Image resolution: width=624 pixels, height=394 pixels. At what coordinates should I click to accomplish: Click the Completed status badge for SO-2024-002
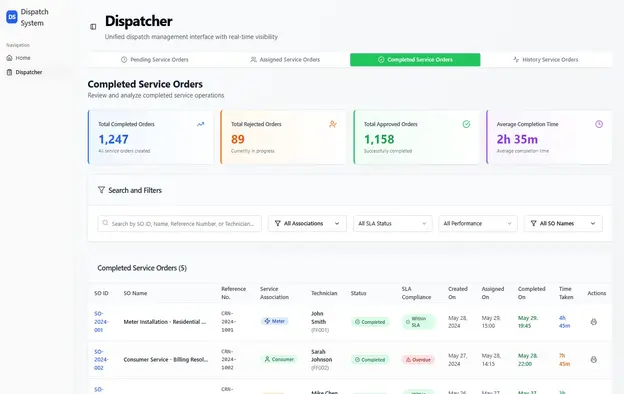370,360
